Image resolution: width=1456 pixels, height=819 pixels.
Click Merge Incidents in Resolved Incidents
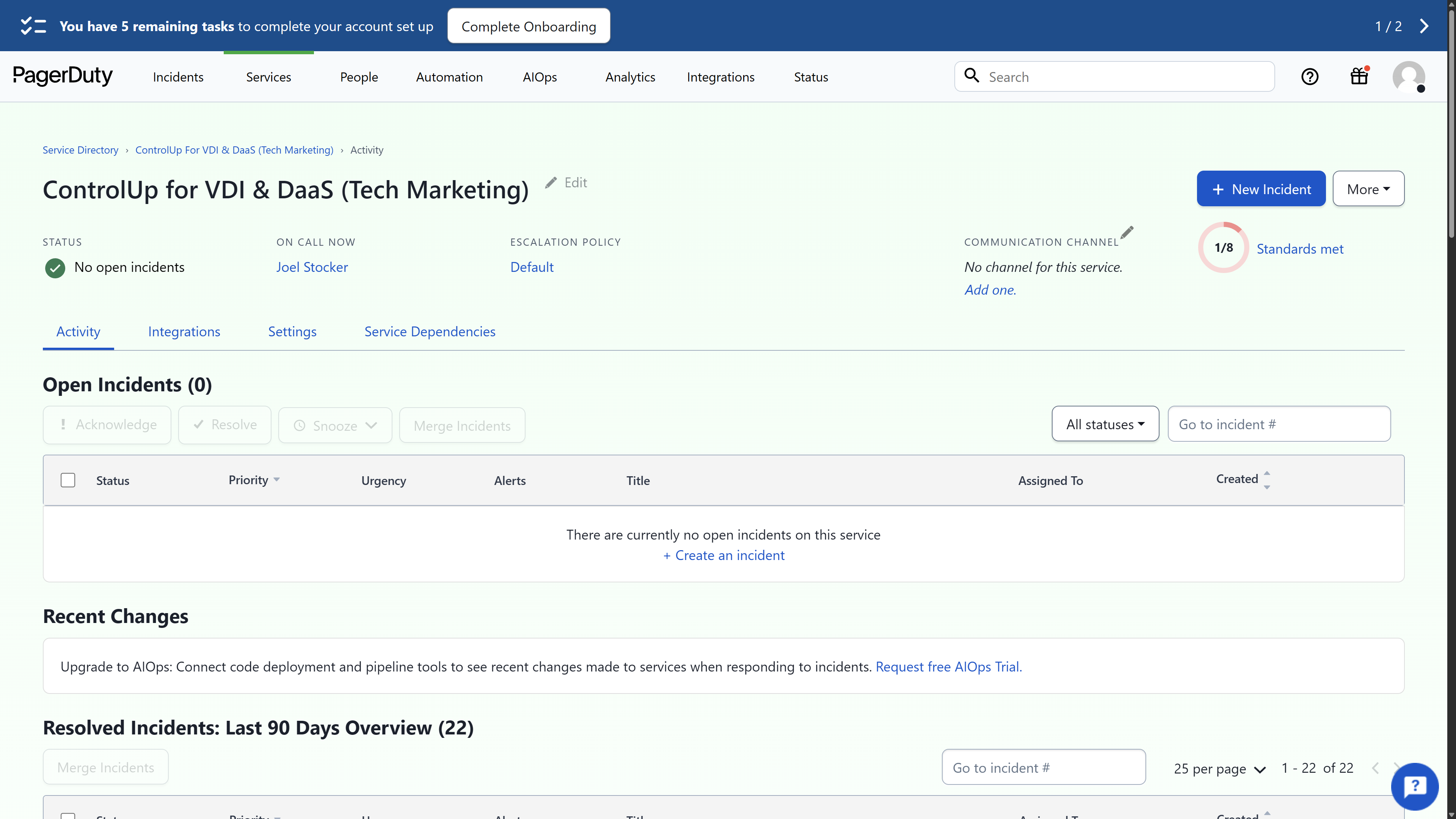[x=106, y=767]
